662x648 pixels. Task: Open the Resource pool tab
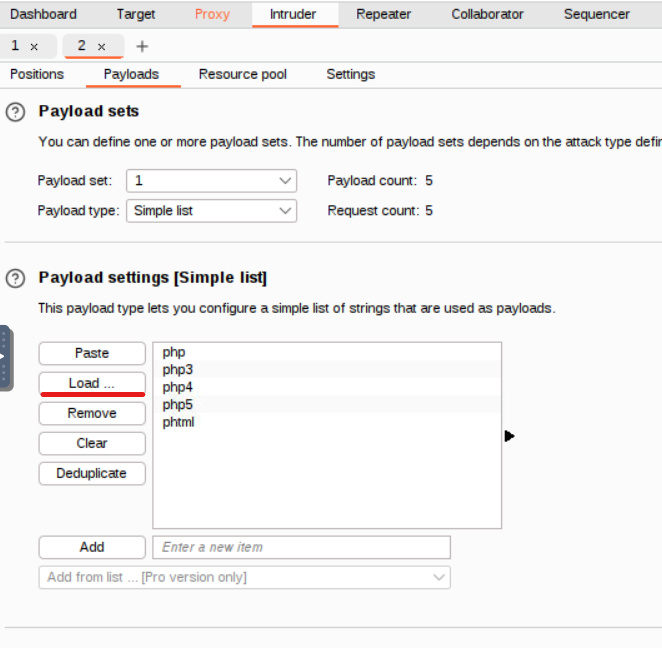point(242,74)
